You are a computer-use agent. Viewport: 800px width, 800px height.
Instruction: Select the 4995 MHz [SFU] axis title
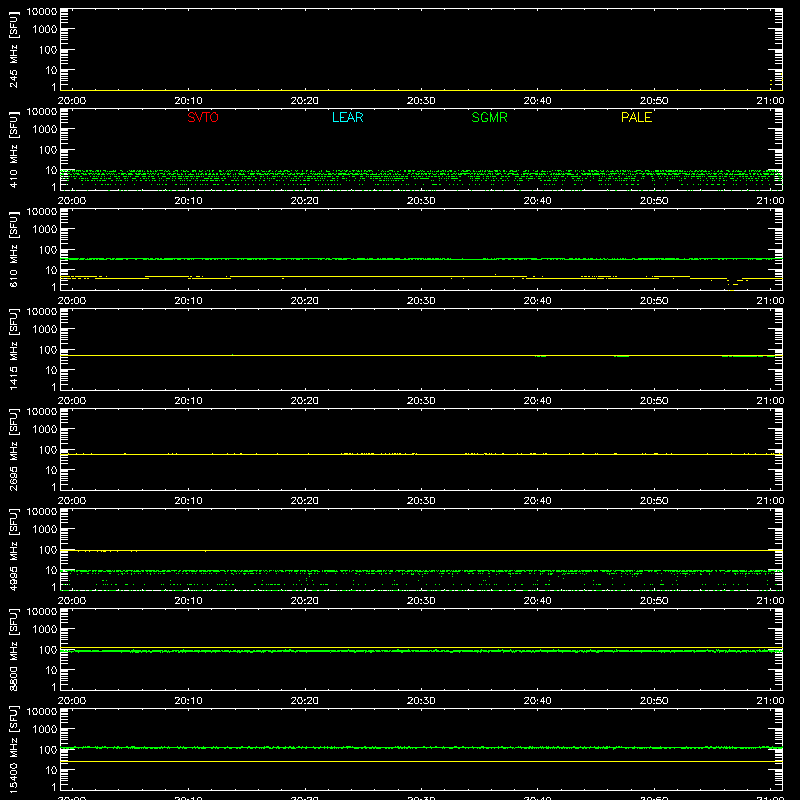point(13,549)
